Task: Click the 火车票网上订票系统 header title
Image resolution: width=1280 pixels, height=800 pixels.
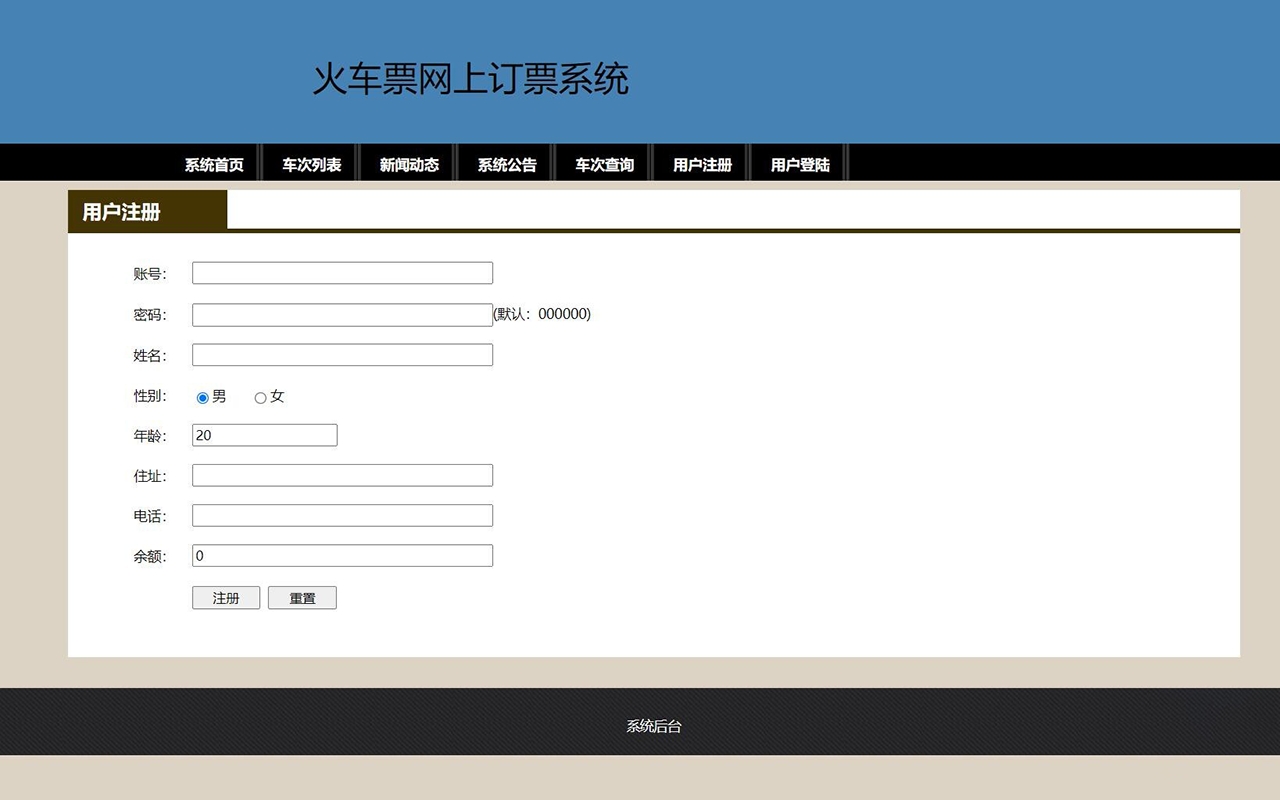Action: 470,79
